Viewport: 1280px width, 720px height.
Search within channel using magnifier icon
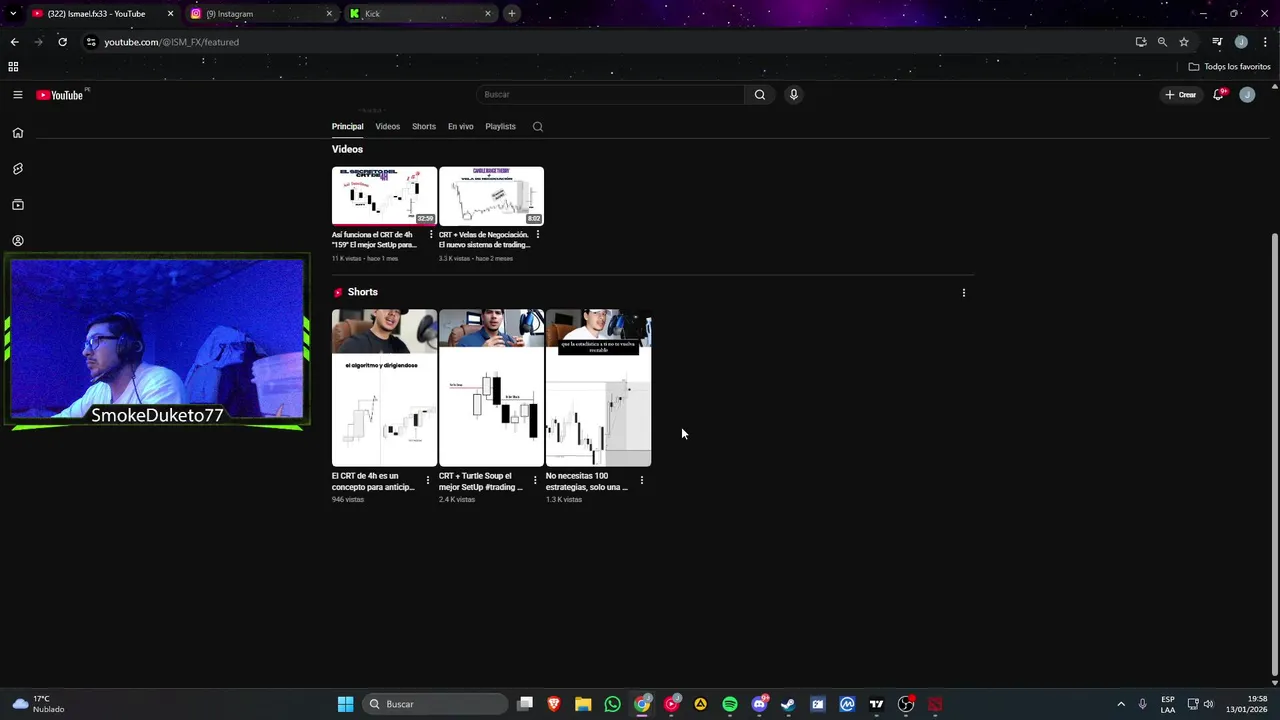538,127
